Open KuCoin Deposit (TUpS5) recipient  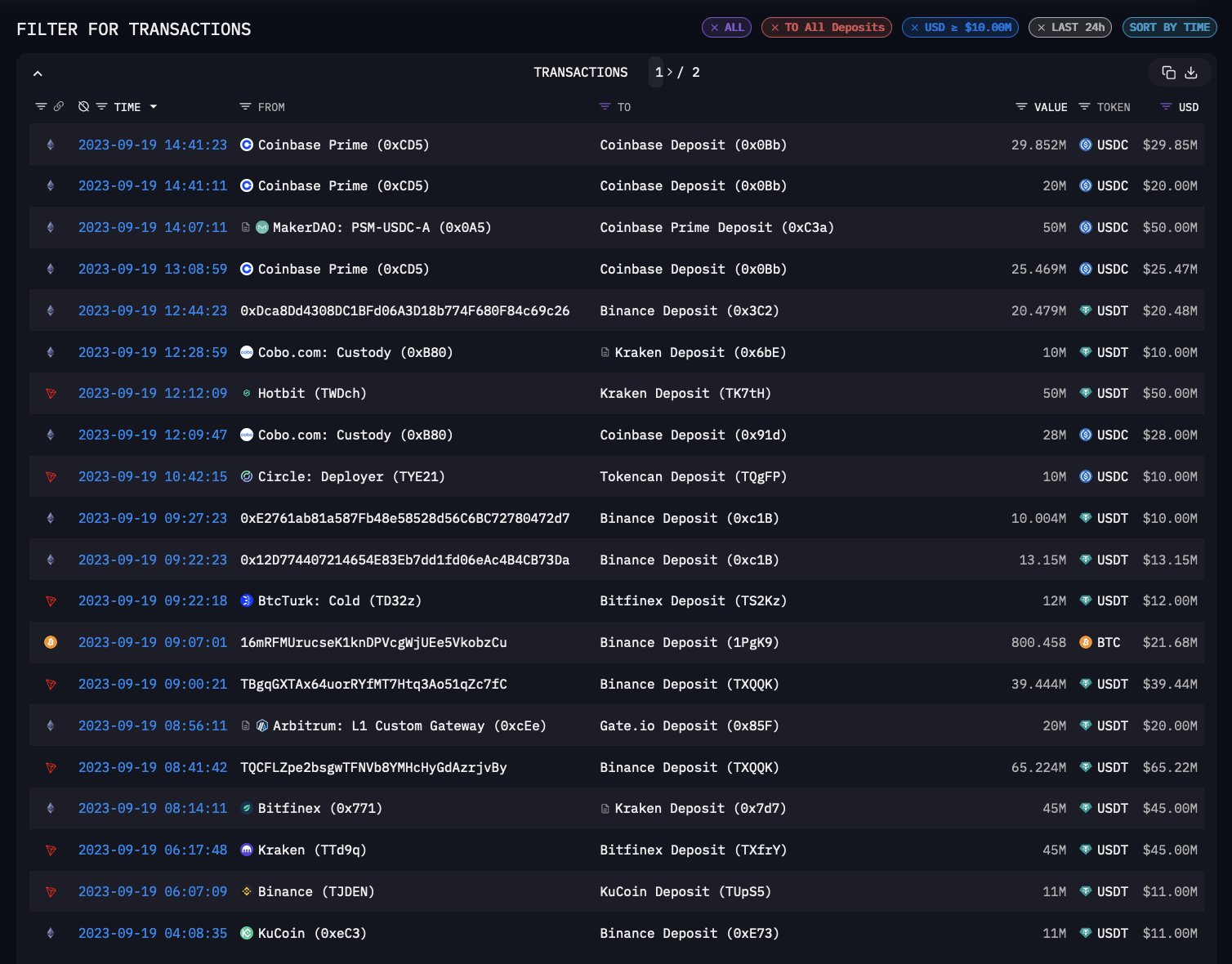click(685, 891)
